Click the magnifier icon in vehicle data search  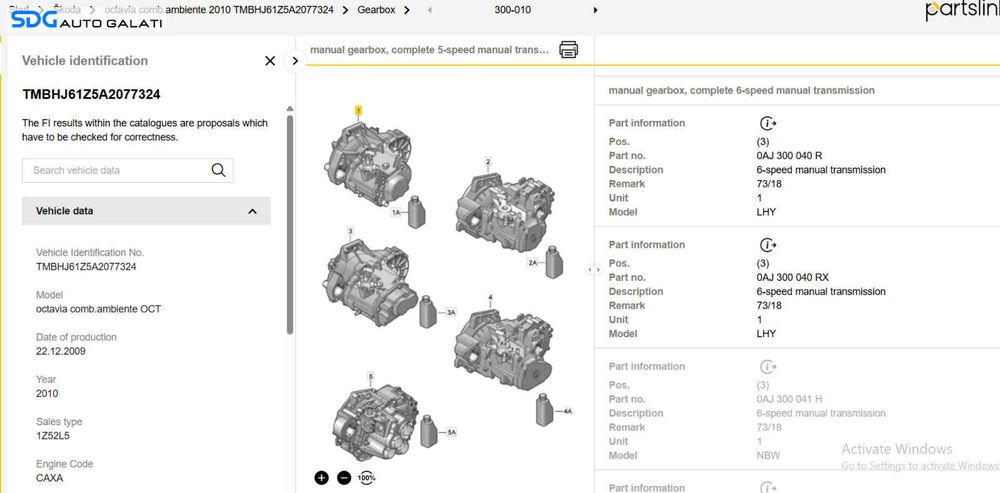click(x=218, y=170)
